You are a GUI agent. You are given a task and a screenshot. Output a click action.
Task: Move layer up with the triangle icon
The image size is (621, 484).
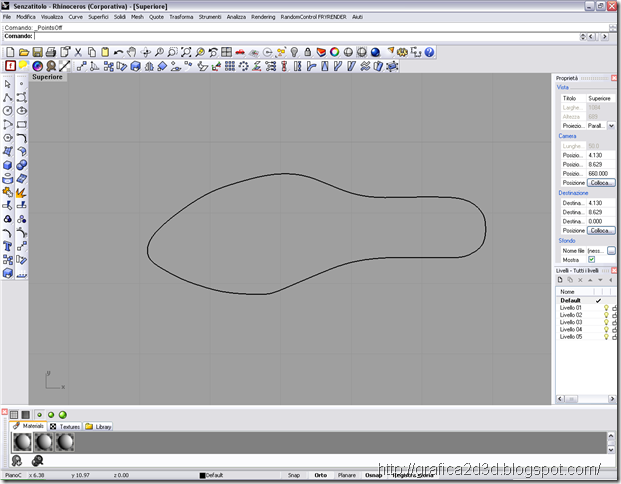[x=590, y=280]
